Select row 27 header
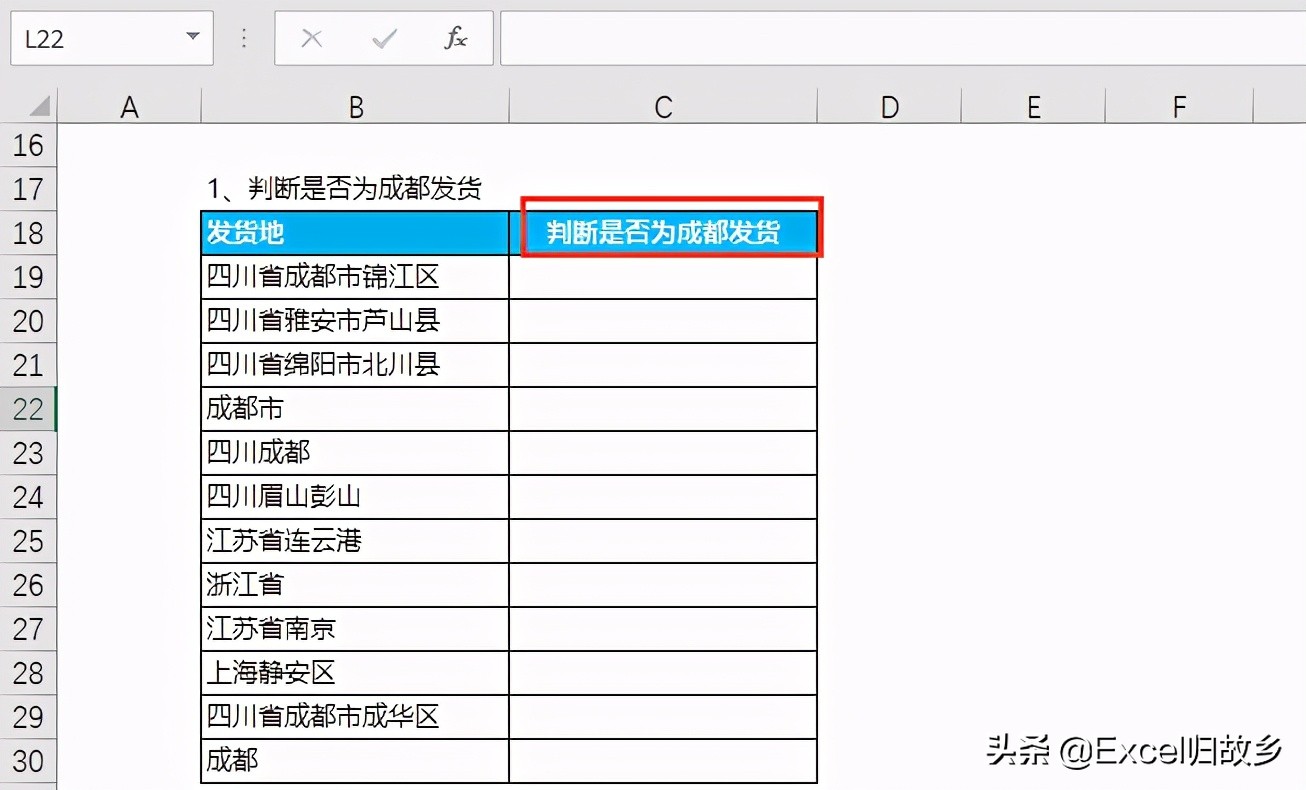The height and width of the screenshot is (790, 1306). (x=28, y=629)
